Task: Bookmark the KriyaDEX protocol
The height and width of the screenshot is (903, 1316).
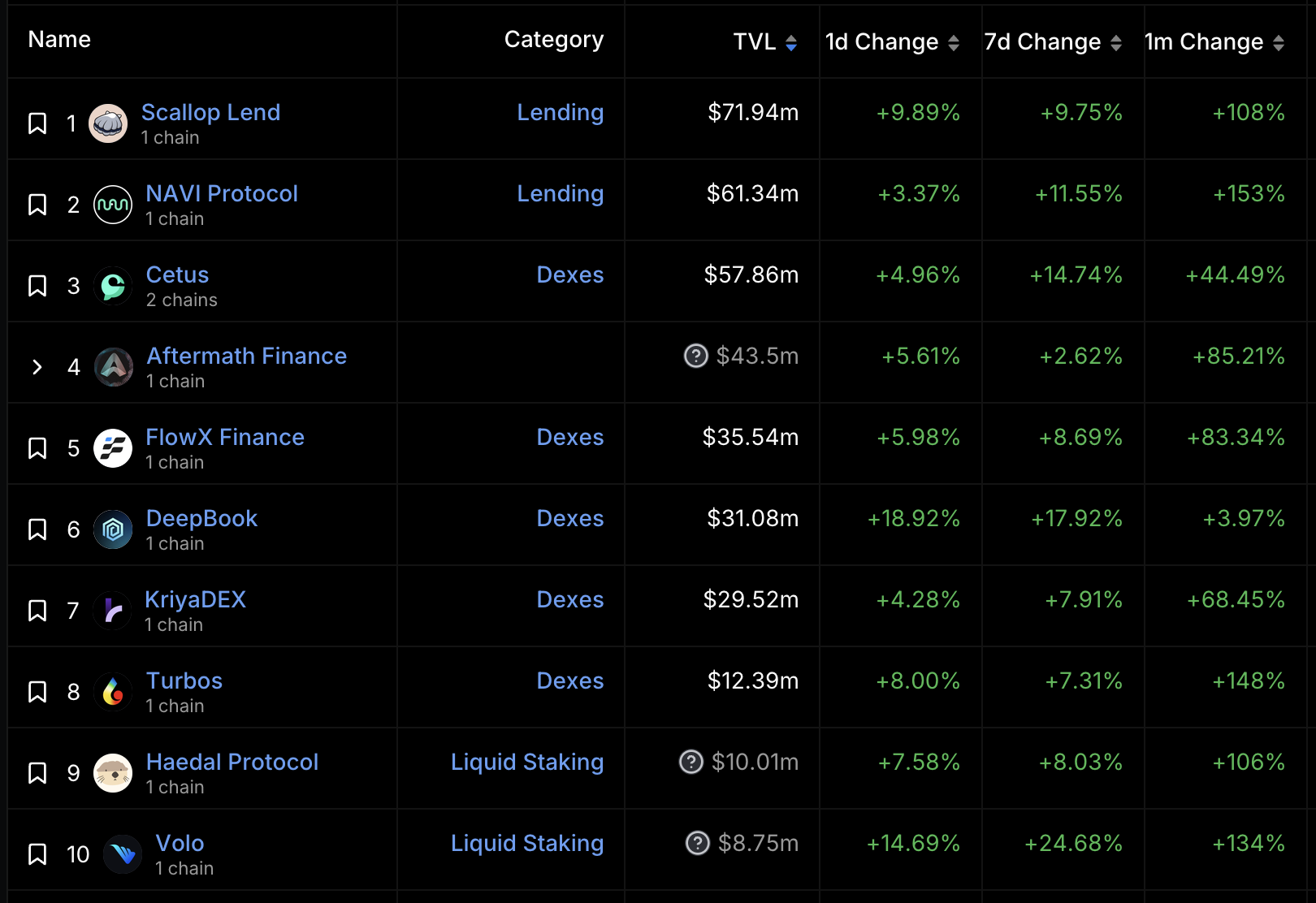Action: (37, 611)
